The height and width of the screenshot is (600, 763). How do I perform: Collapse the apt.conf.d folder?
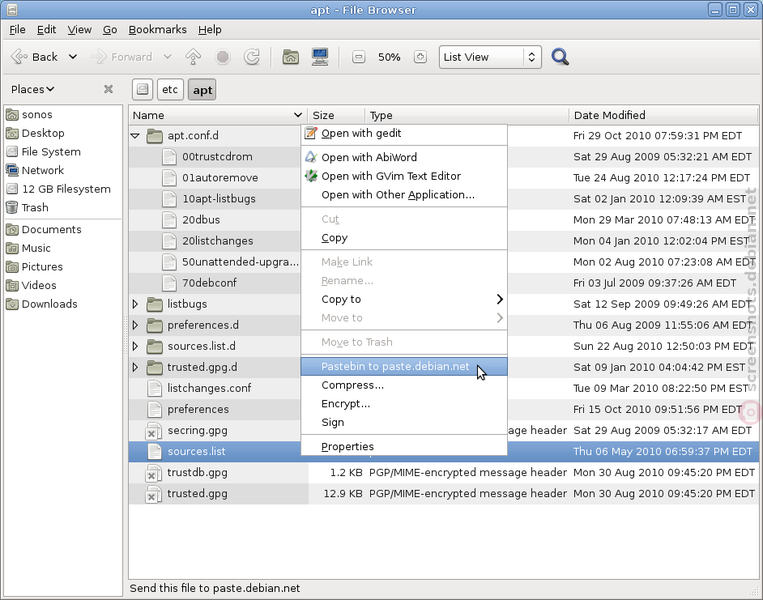135,136
